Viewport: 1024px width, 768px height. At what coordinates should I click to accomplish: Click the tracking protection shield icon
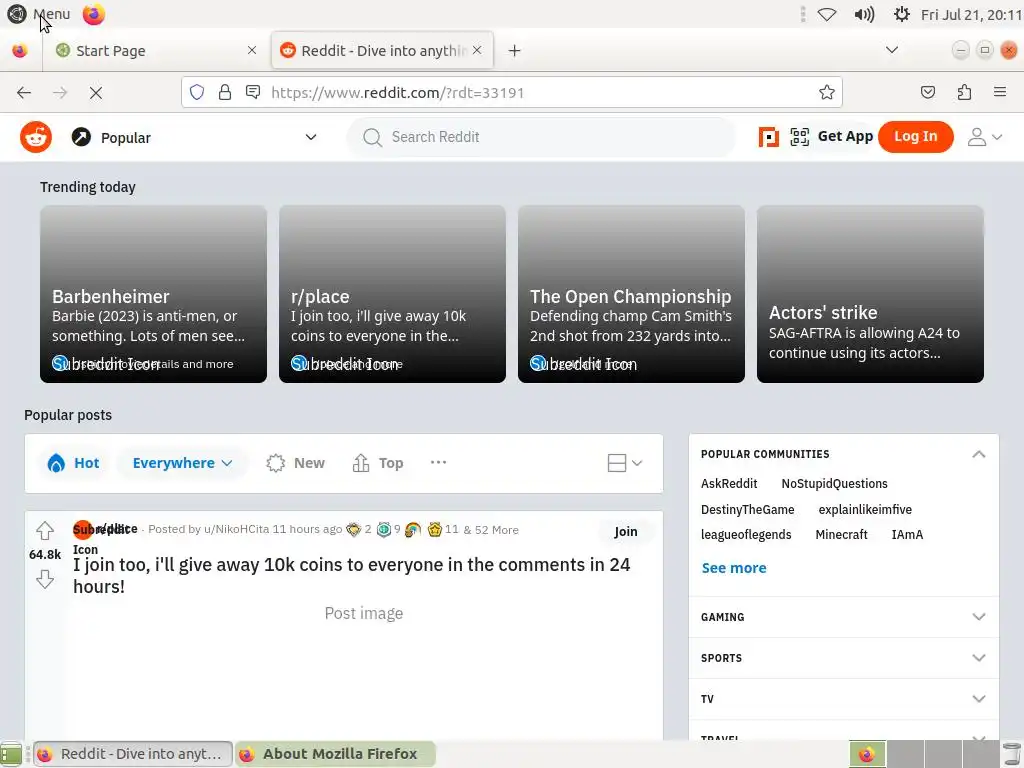[x=197, y=92]
